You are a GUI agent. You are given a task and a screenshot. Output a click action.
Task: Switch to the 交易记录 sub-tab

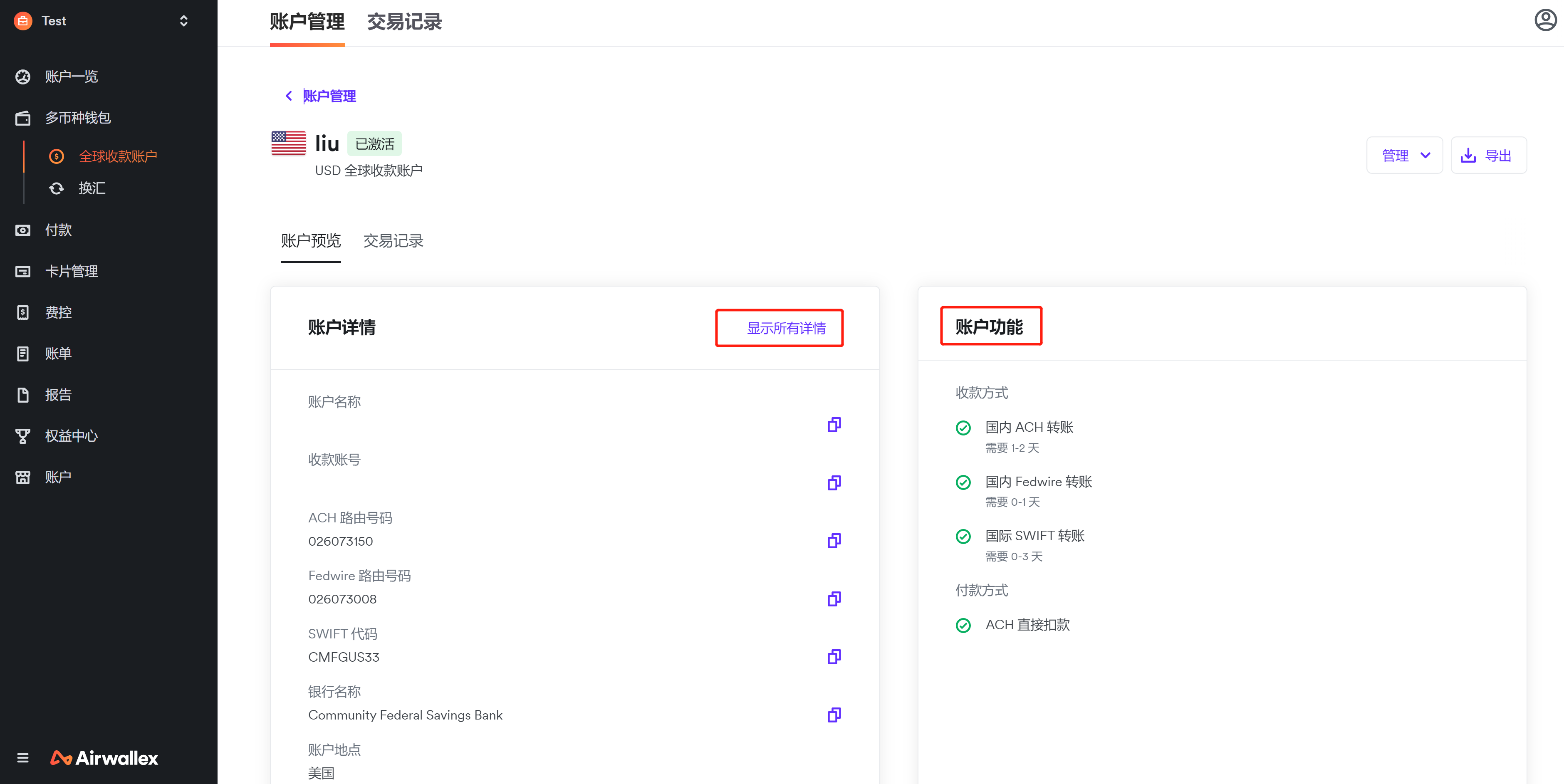coord(393,241)
